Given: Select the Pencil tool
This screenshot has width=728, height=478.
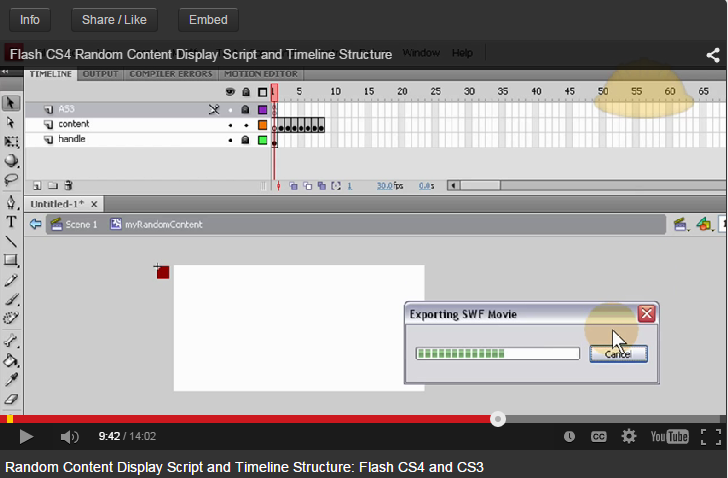Looking at the screenshot, I should tap(11, 280).
